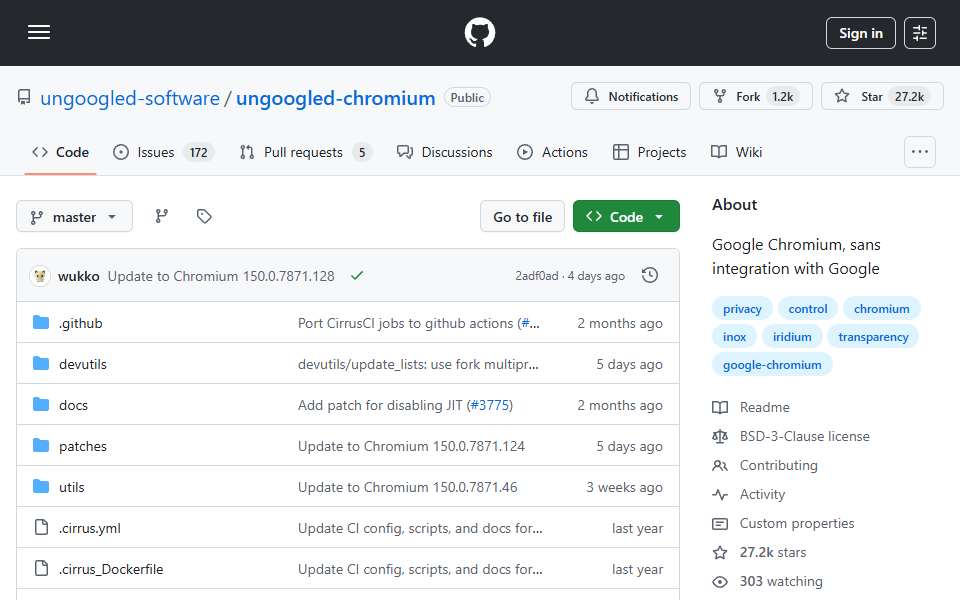Select the iridium topic tag
Viewport: 960px width, 600px height.
point(792,337)
